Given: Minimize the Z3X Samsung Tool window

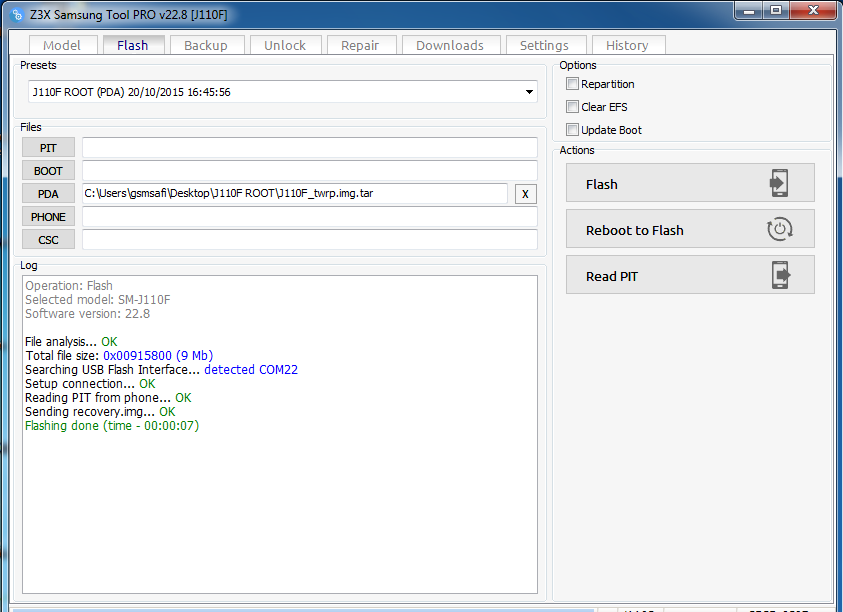Looking at the screenshot, I should coord(748,11).
